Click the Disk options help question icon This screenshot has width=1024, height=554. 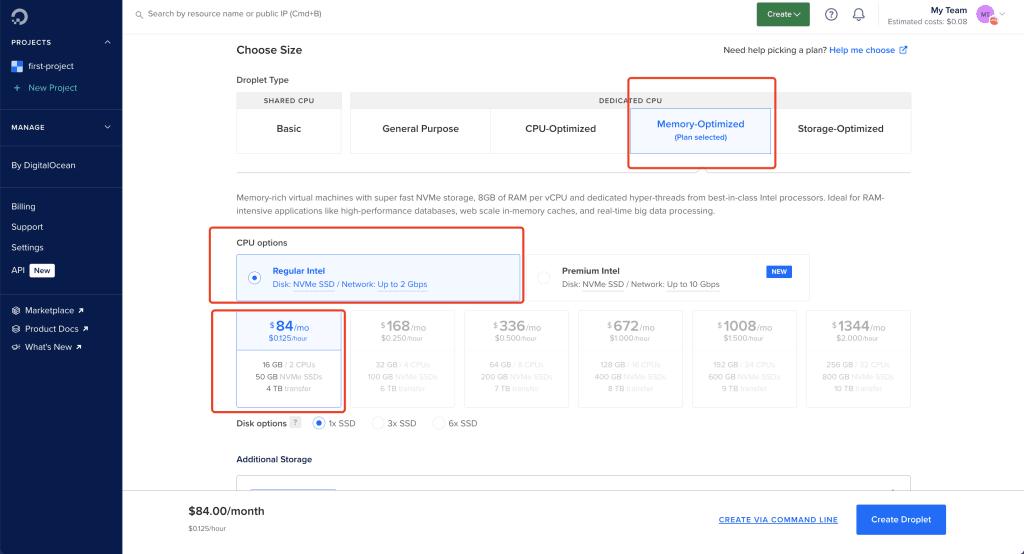point(295,423)
